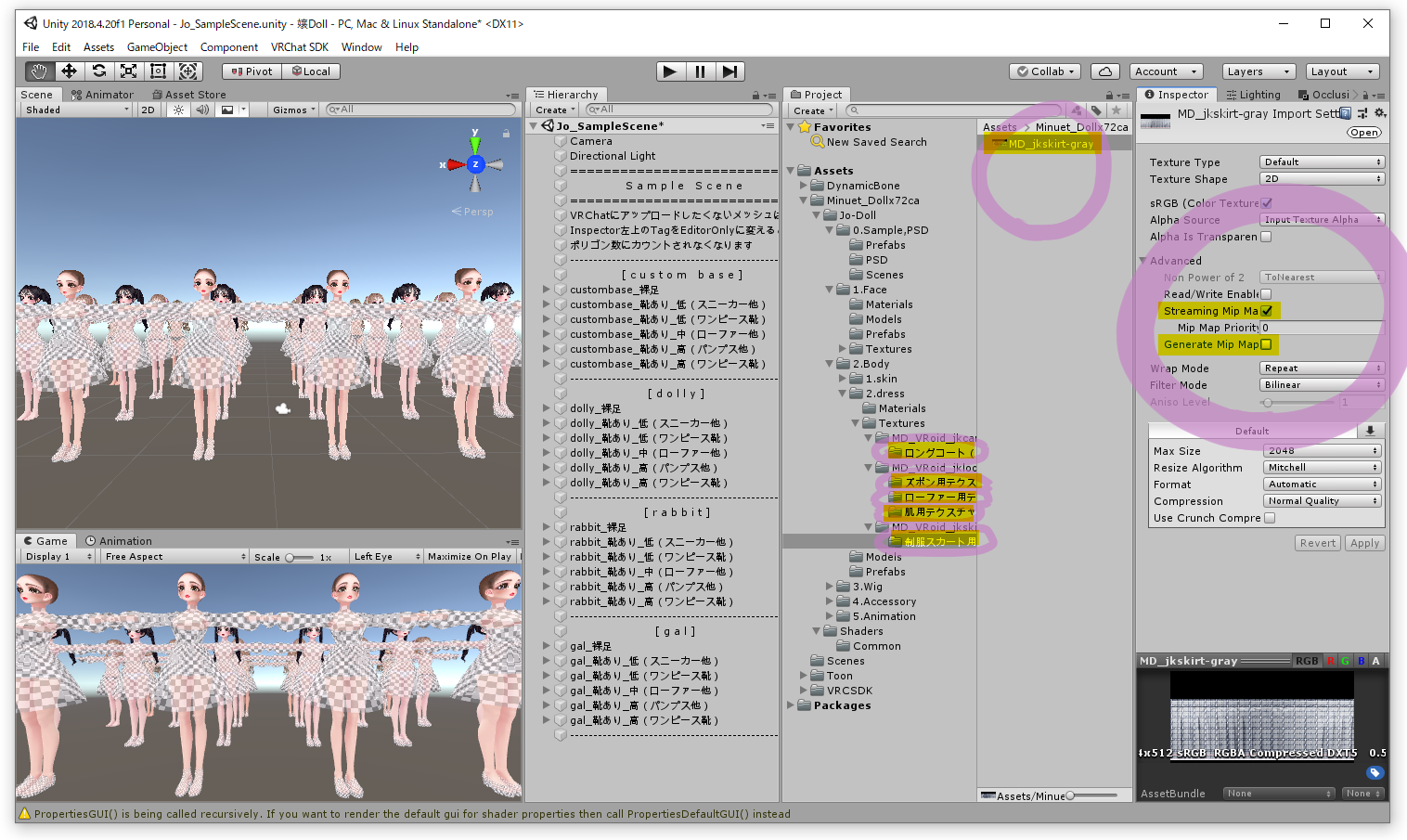Image resolution: width=1407 pixels, height=840 pixels.
Task: Switch to the Animation tab
Action: [119, 541]
